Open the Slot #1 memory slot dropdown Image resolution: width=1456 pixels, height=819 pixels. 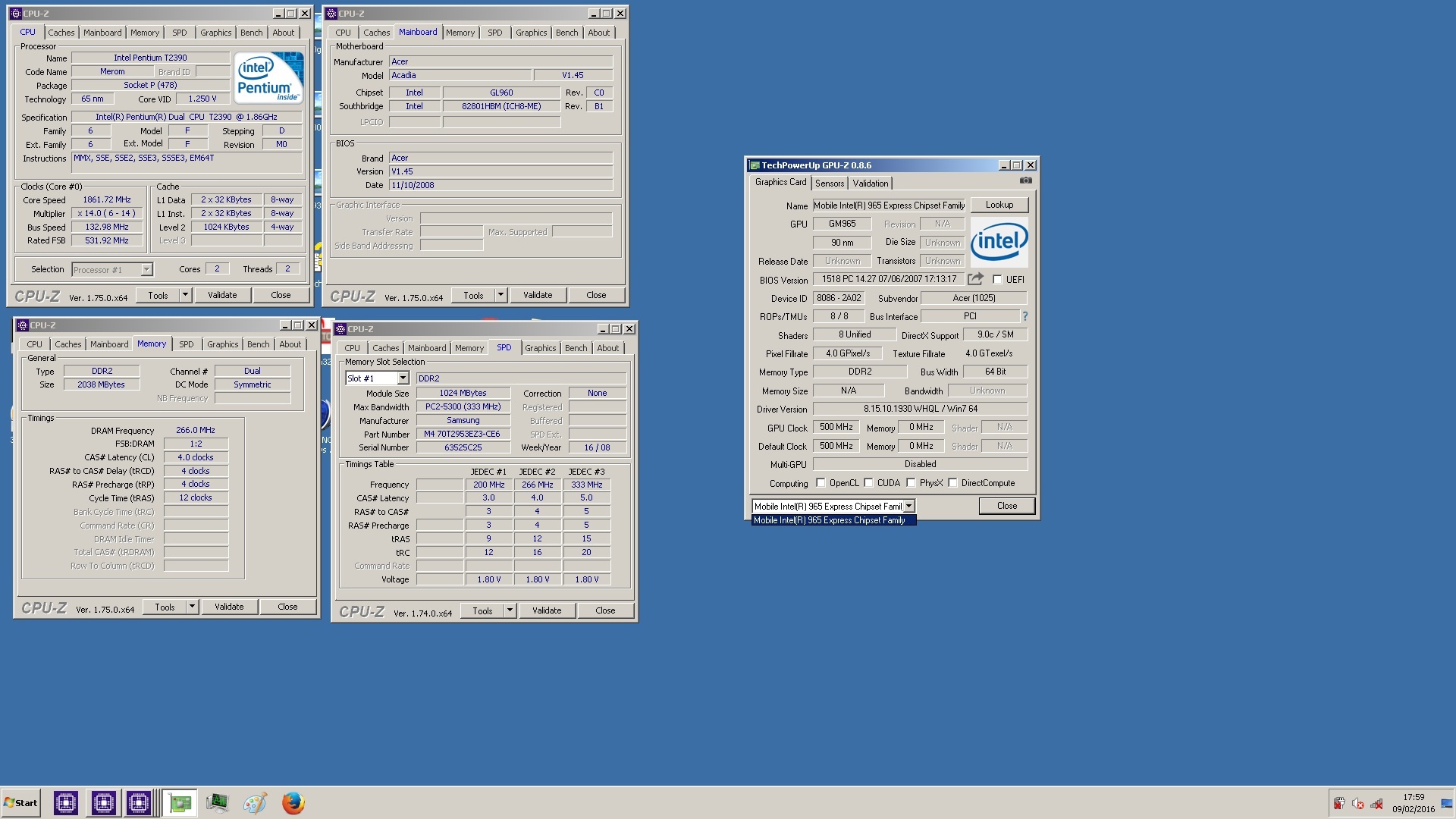point(403,378)
